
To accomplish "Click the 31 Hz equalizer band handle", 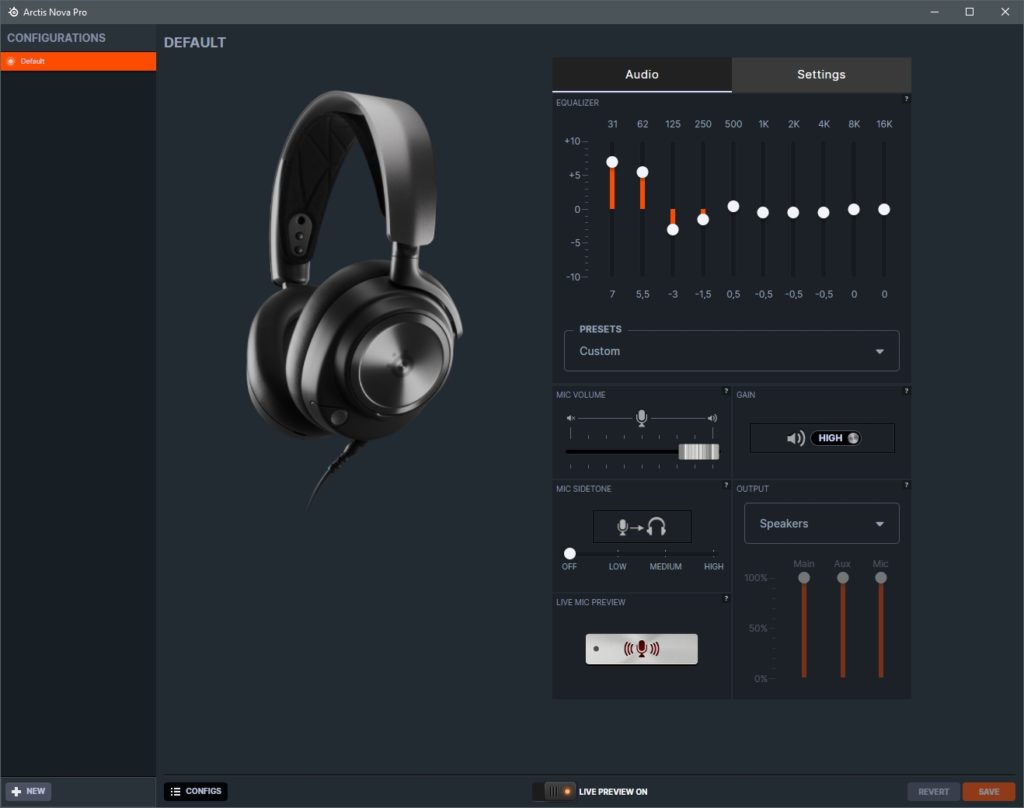I will (x=612, y=160).
